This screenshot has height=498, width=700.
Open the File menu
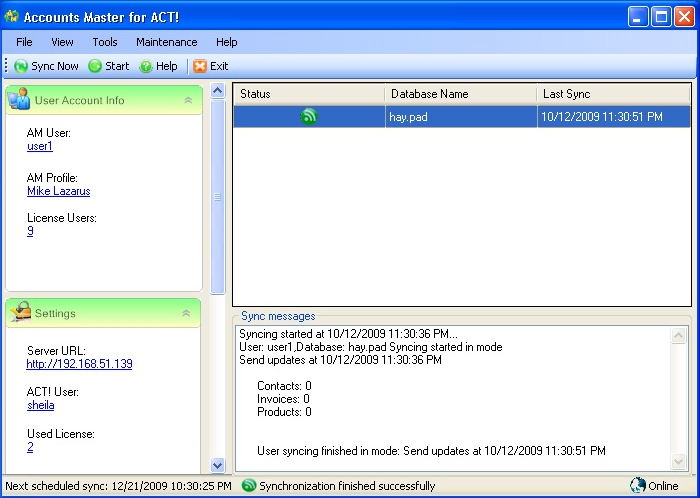click(24, 42)
